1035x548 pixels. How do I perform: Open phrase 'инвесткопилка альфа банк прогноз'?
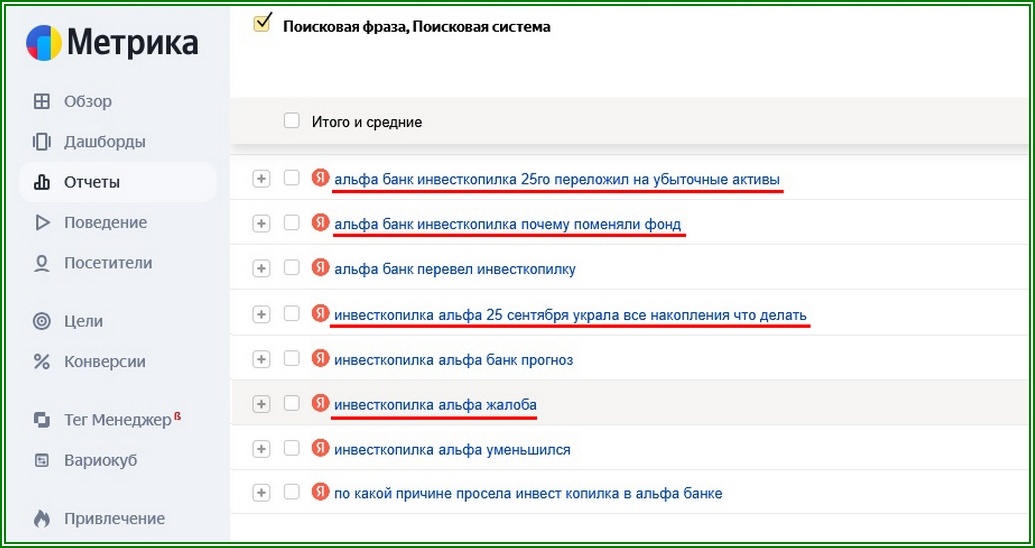453,360
